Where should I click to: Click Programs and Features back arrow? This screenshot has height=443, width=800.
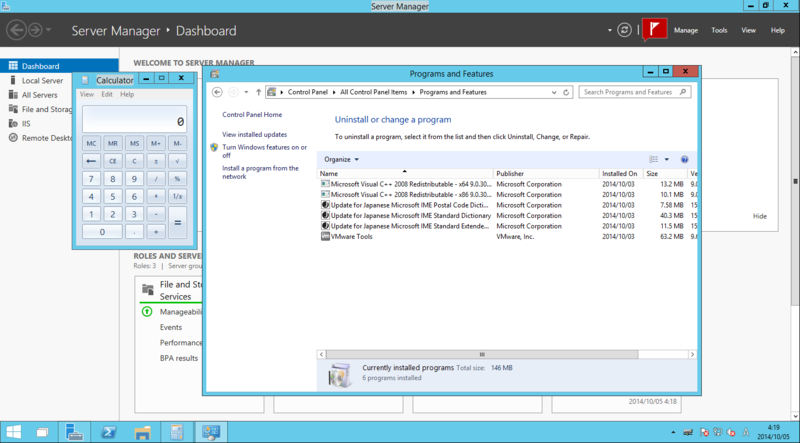(x=217, y=92)
